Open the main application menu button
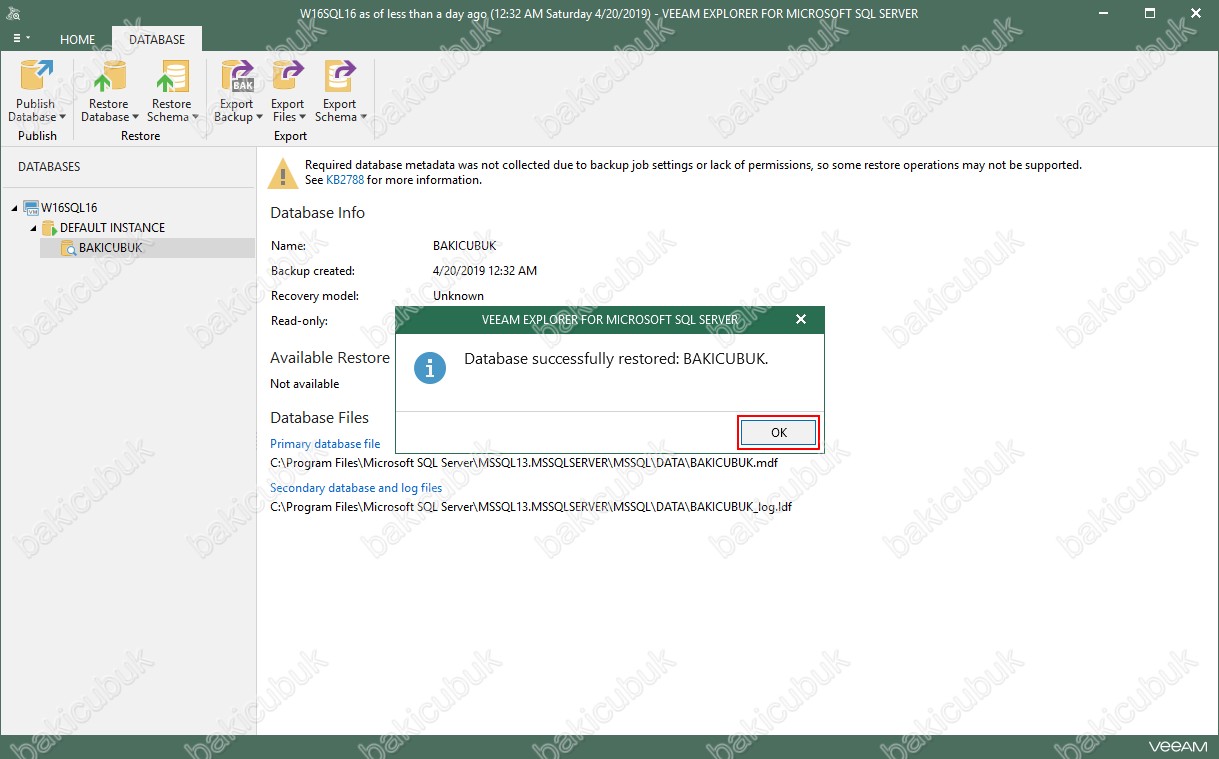Viewport: 1219px width, 759px height. (21, 40)
